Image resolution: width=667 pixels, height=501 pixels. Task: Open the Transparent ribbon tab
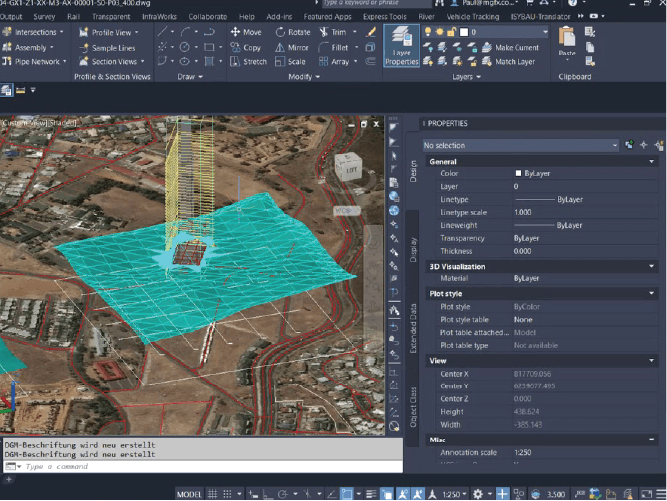111,17
